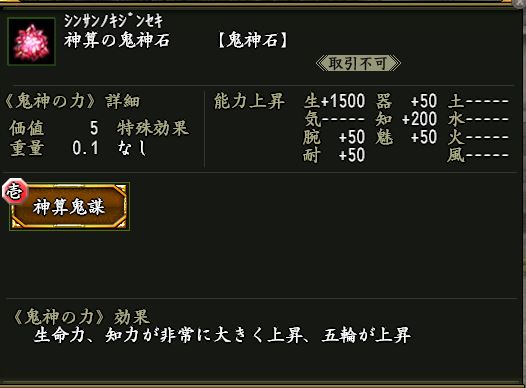This screenshot has height=388, width=526.
Task: Click the 《鬼神の力》効果 description text
Action: point(222,335)
